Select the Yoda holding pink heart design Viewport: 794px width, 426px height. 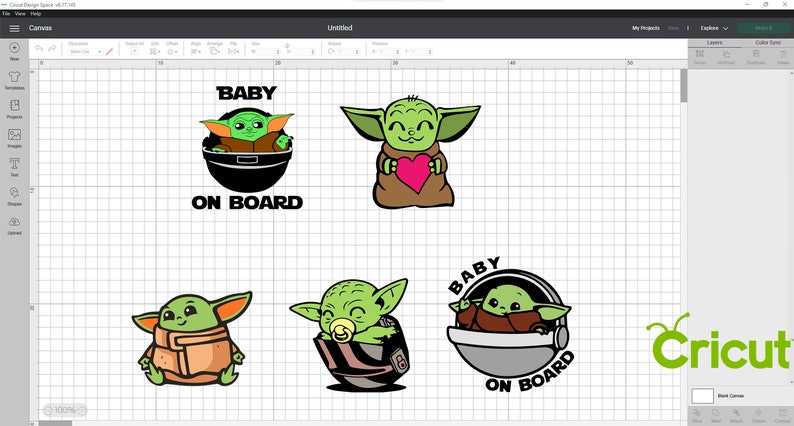pyautogui.click(x=411, y=151)
